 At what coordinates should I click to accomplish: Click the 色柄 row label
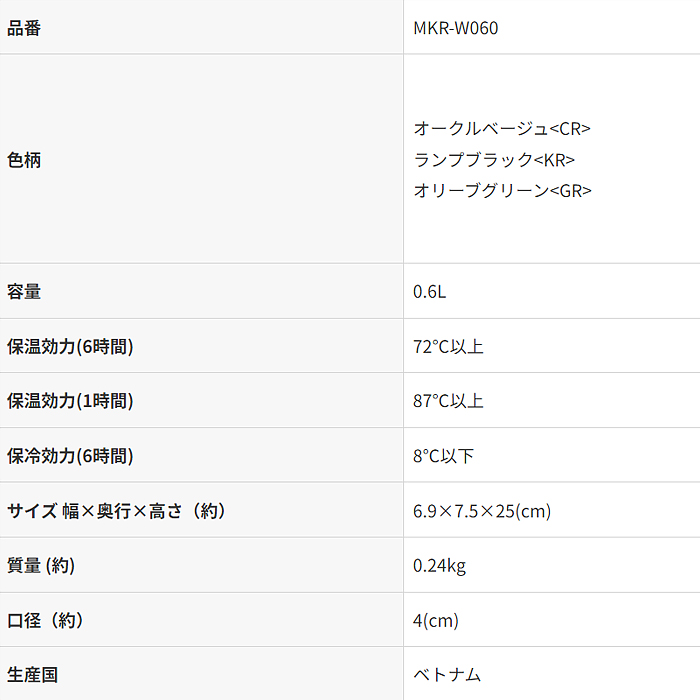pos(24,160)
